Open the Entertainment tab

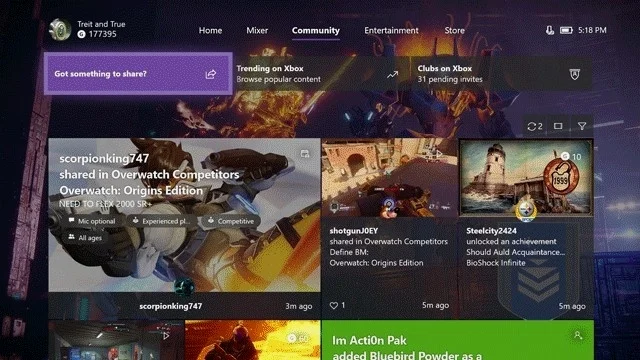pyautogui.click(x=391, y=31)
